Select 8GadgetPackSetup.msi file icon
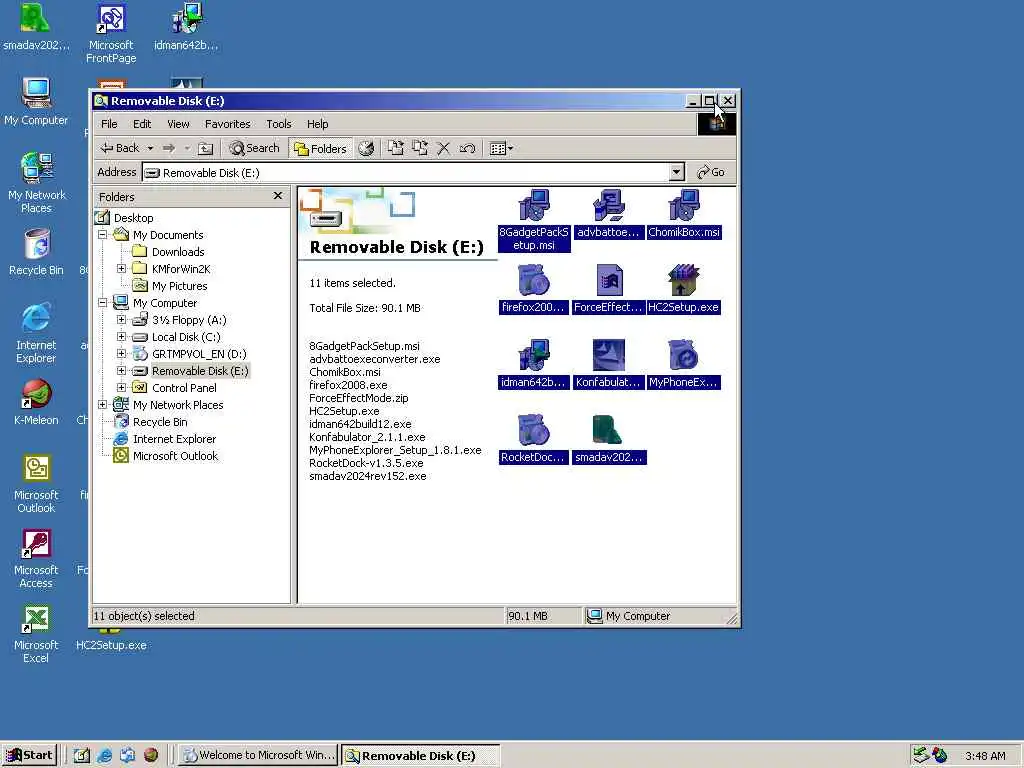The image size is (1024, 768). [x=534, y=220]
